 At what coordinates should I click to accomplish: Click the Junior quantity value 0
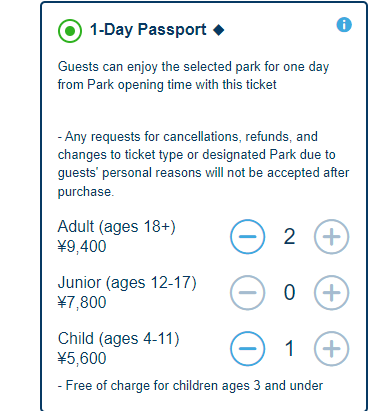(289, 293)
